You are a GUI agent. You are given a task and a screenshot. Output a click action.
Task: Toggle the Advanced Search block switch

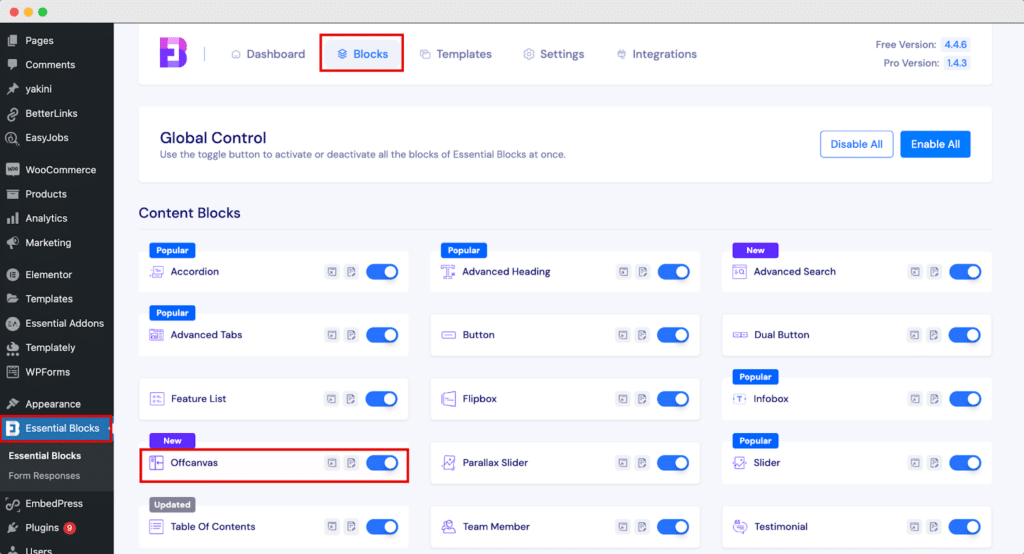(965, 272)
